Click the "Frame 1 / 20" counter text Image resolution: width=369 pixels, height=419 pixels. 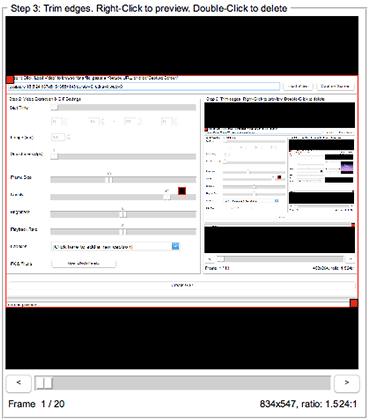point(36,404)
